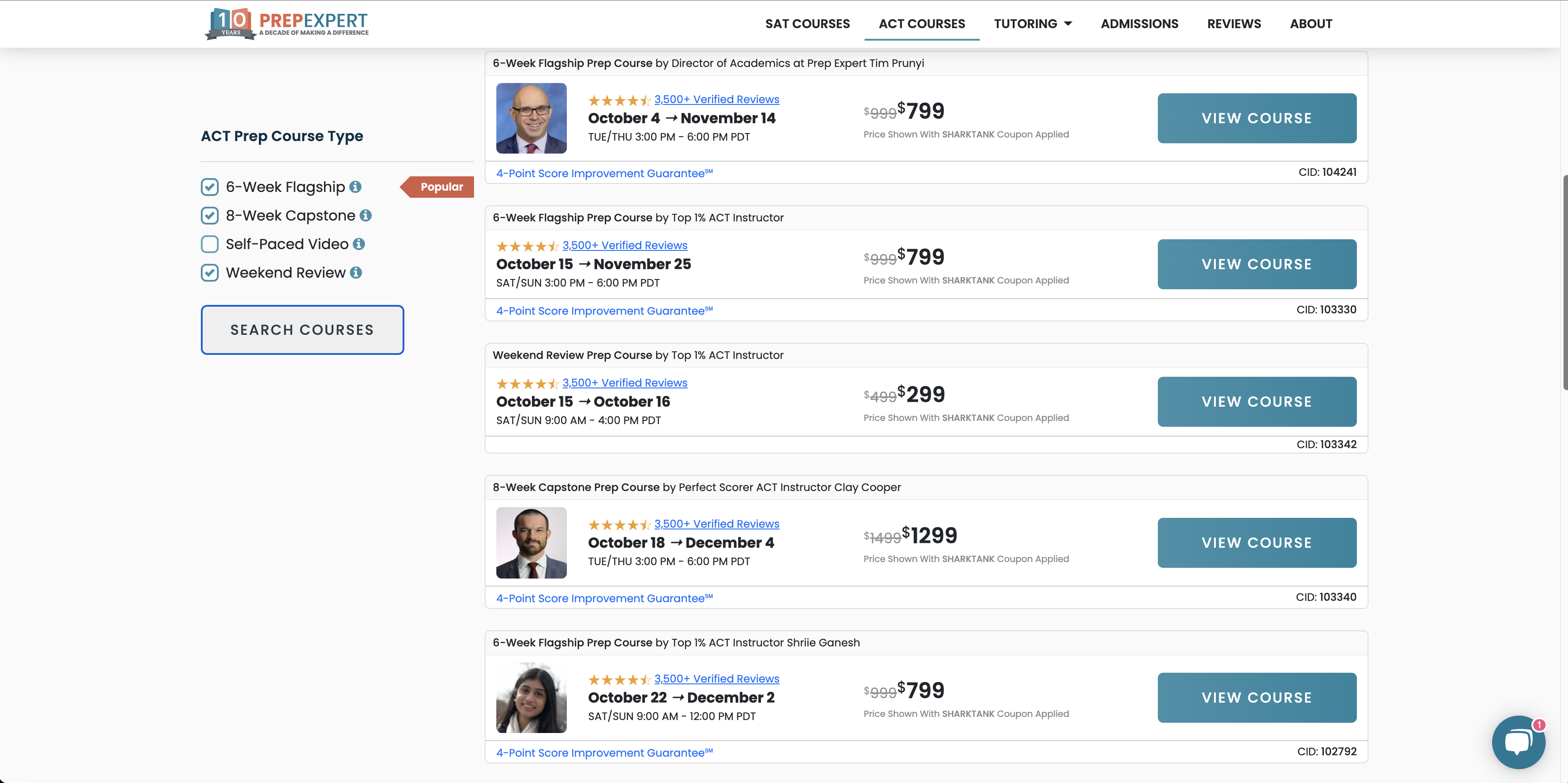Click info icon beside 8-Week Capstone
1568x783 pixels.
click(365, 216)
